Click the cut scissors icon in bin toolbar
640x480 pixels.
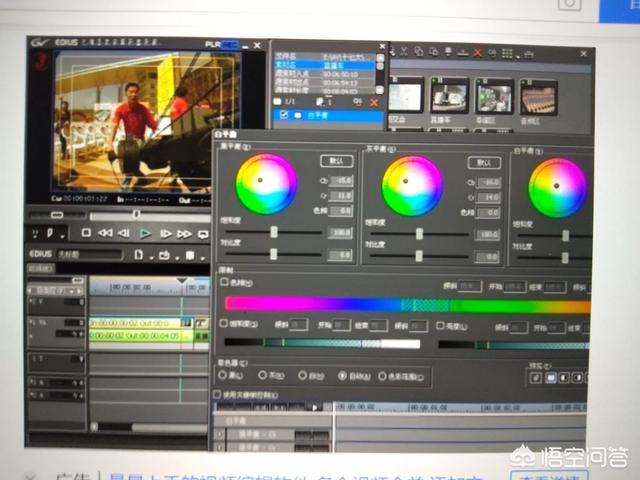[x=404, y=51]
